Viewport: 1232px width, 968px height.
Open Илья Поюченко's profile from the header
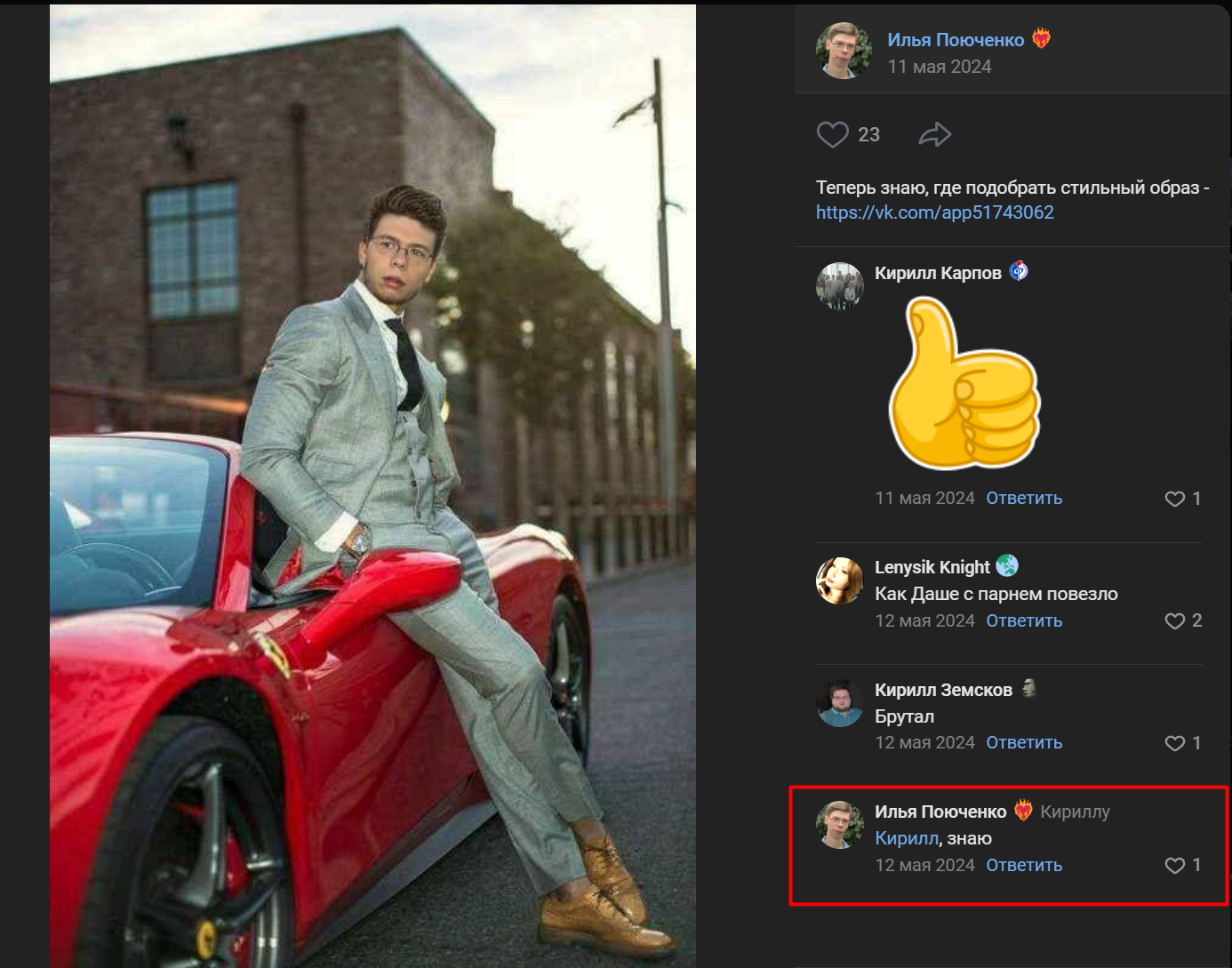coord(955,40)
